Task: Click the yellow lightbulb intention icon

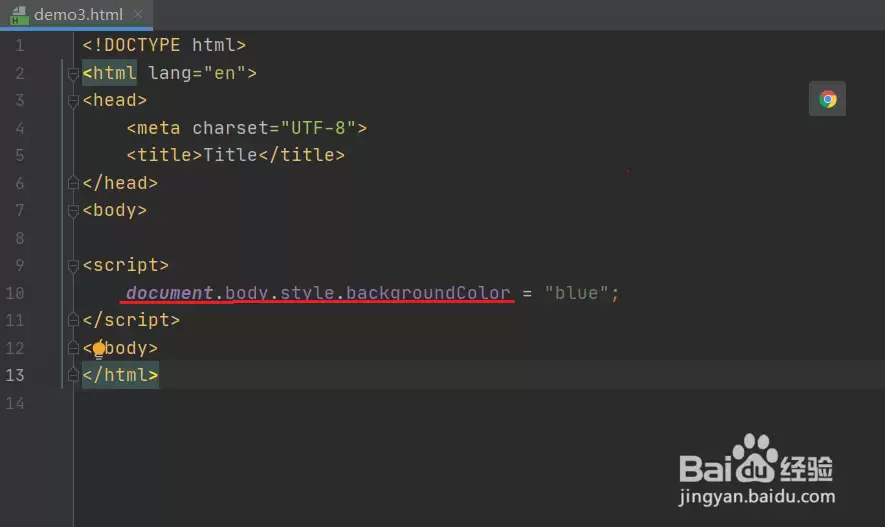Action: coord(99,350)
